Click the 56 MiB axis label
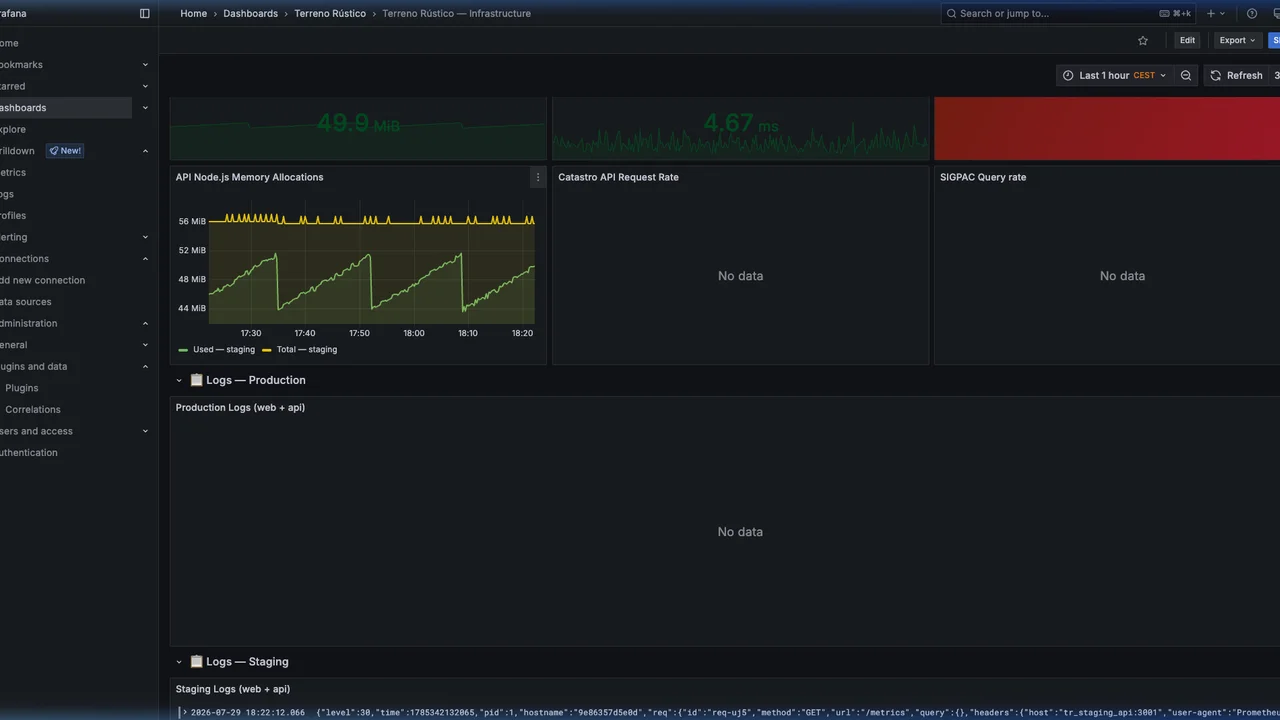 (192, 221)
